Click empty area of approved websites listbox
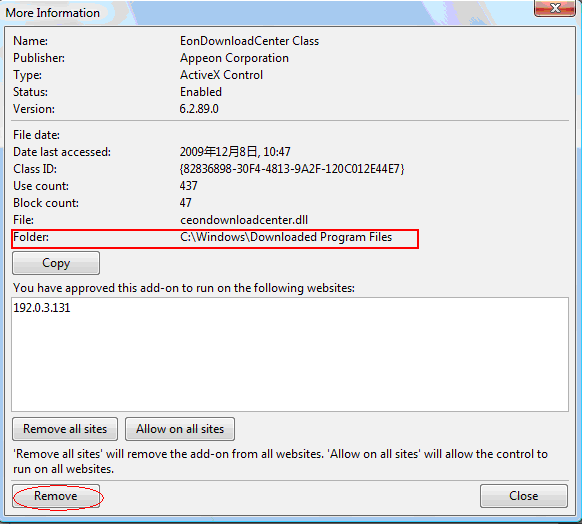 tap(290, 364)
